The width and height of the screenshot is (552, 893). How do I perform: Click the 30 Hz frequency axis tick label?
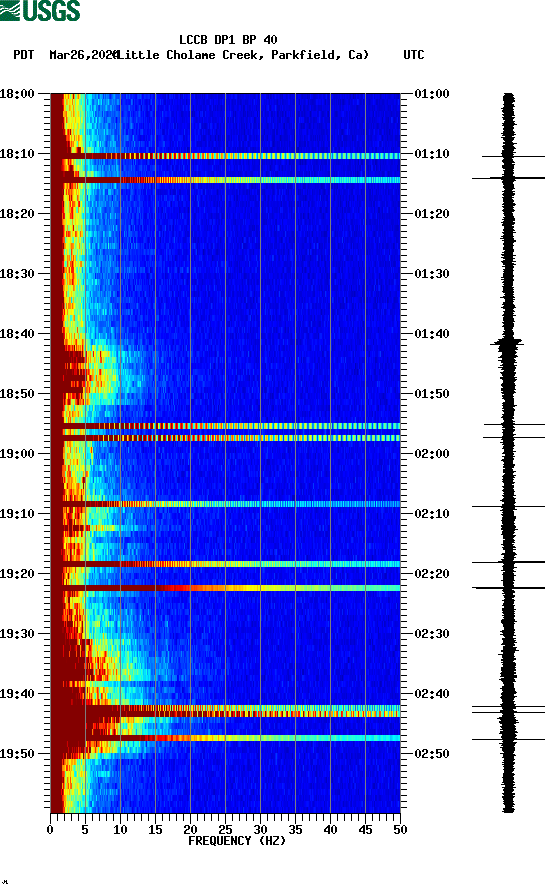(260, 830)
